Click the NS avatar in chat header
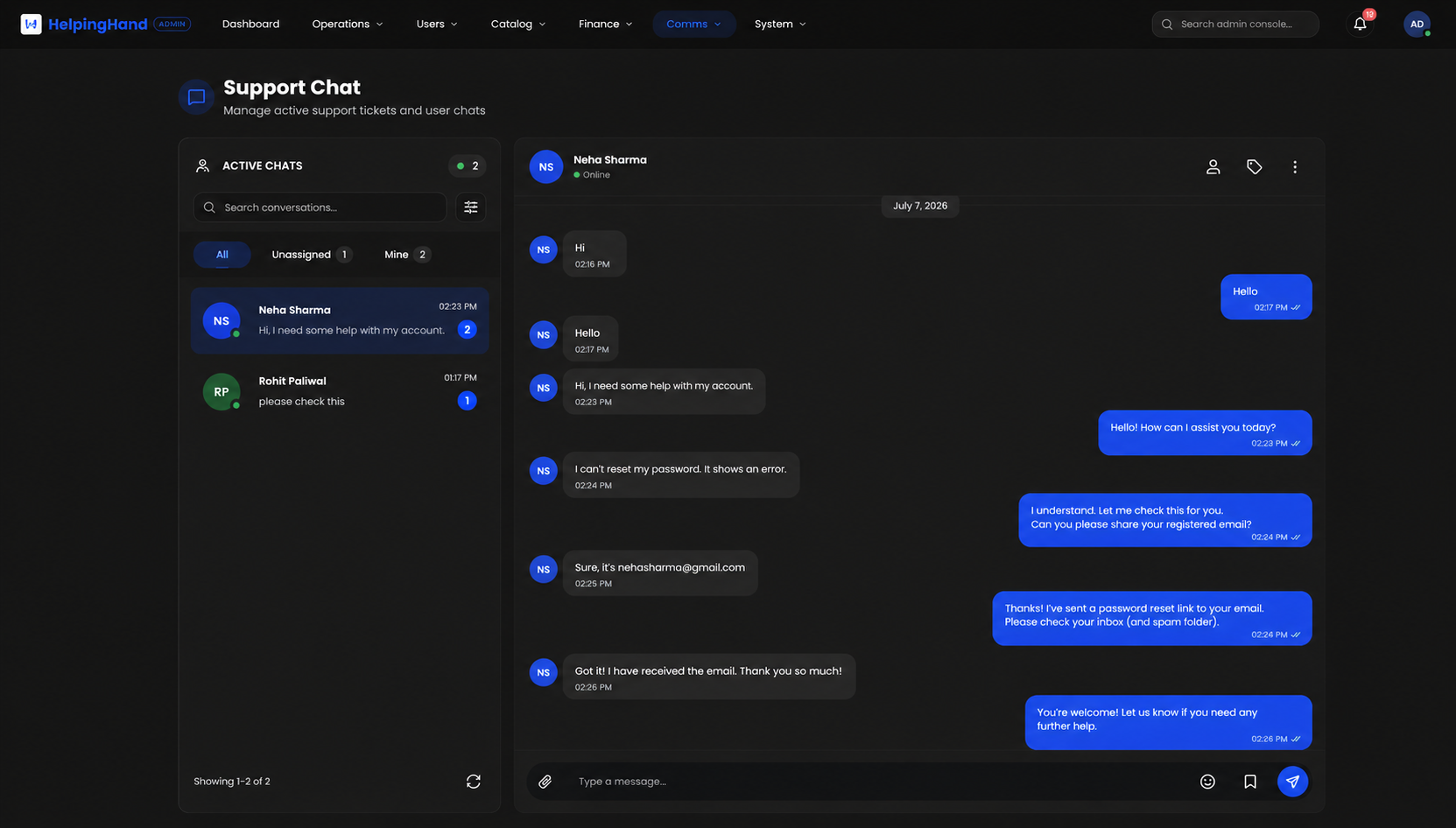Image resolution: width=1456 pixels, height=828 pixels. point(545,167)
